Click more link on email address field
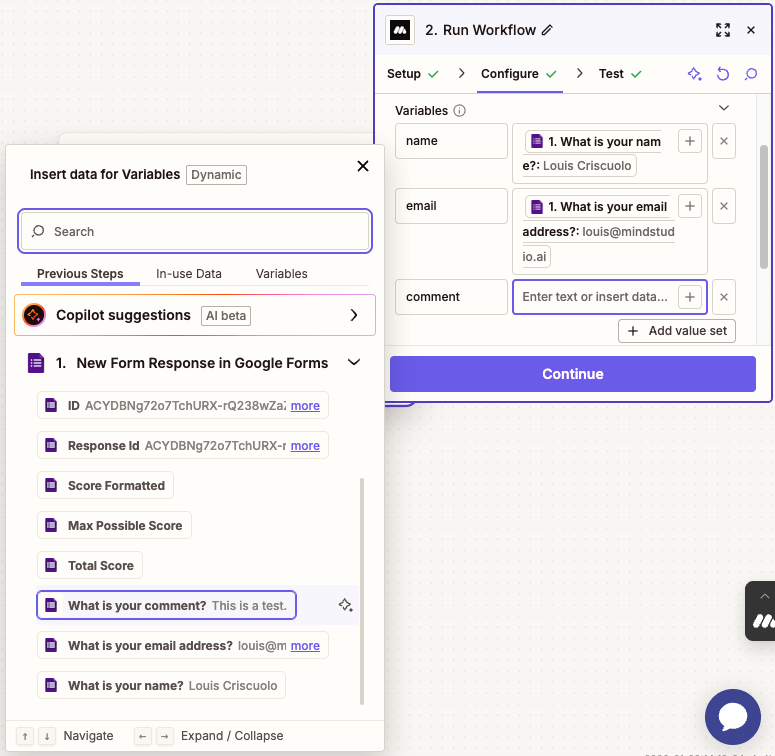This screenshot has height=756, width=775. pyautogui.click(x=305, y=646)
